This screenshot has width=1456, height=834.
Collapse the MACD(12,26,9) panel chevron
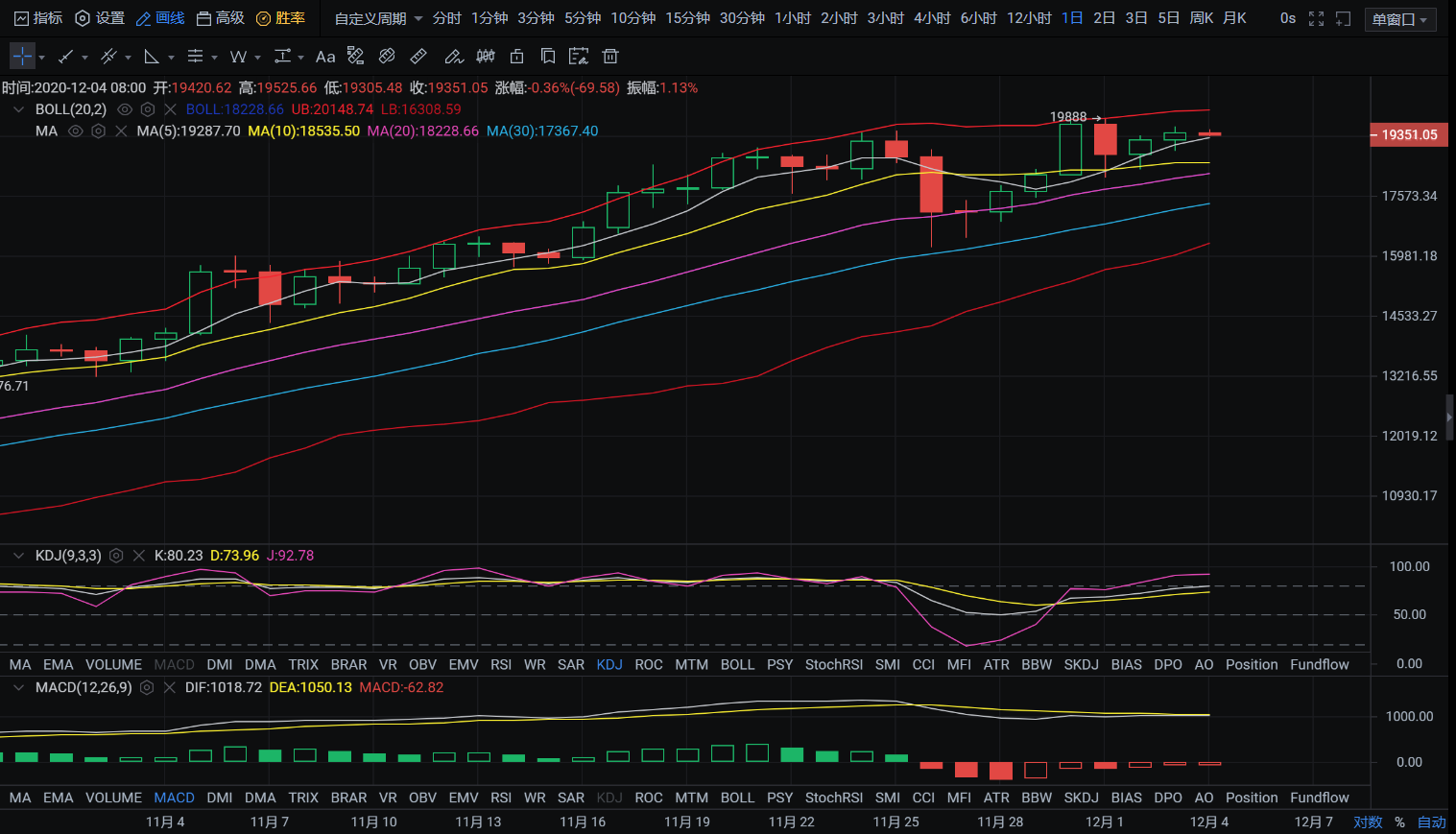click(x=18, y=688)
